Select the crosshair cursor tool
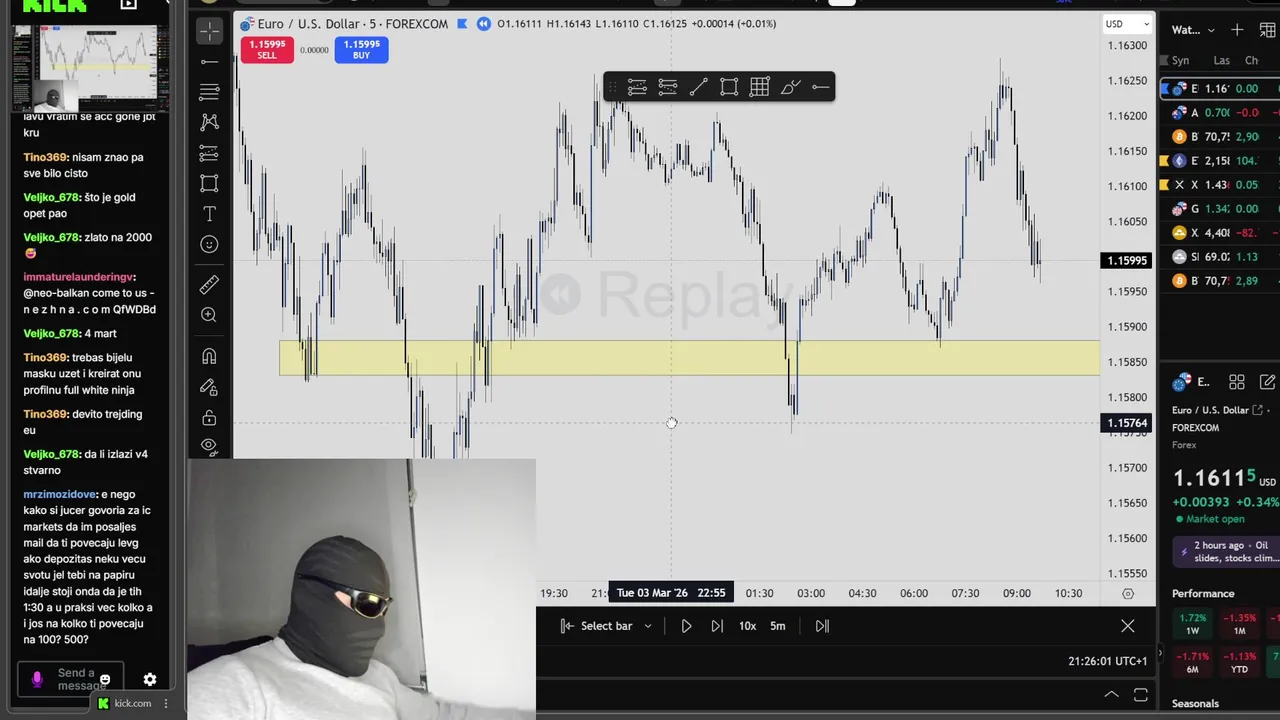 pos(209,31)
